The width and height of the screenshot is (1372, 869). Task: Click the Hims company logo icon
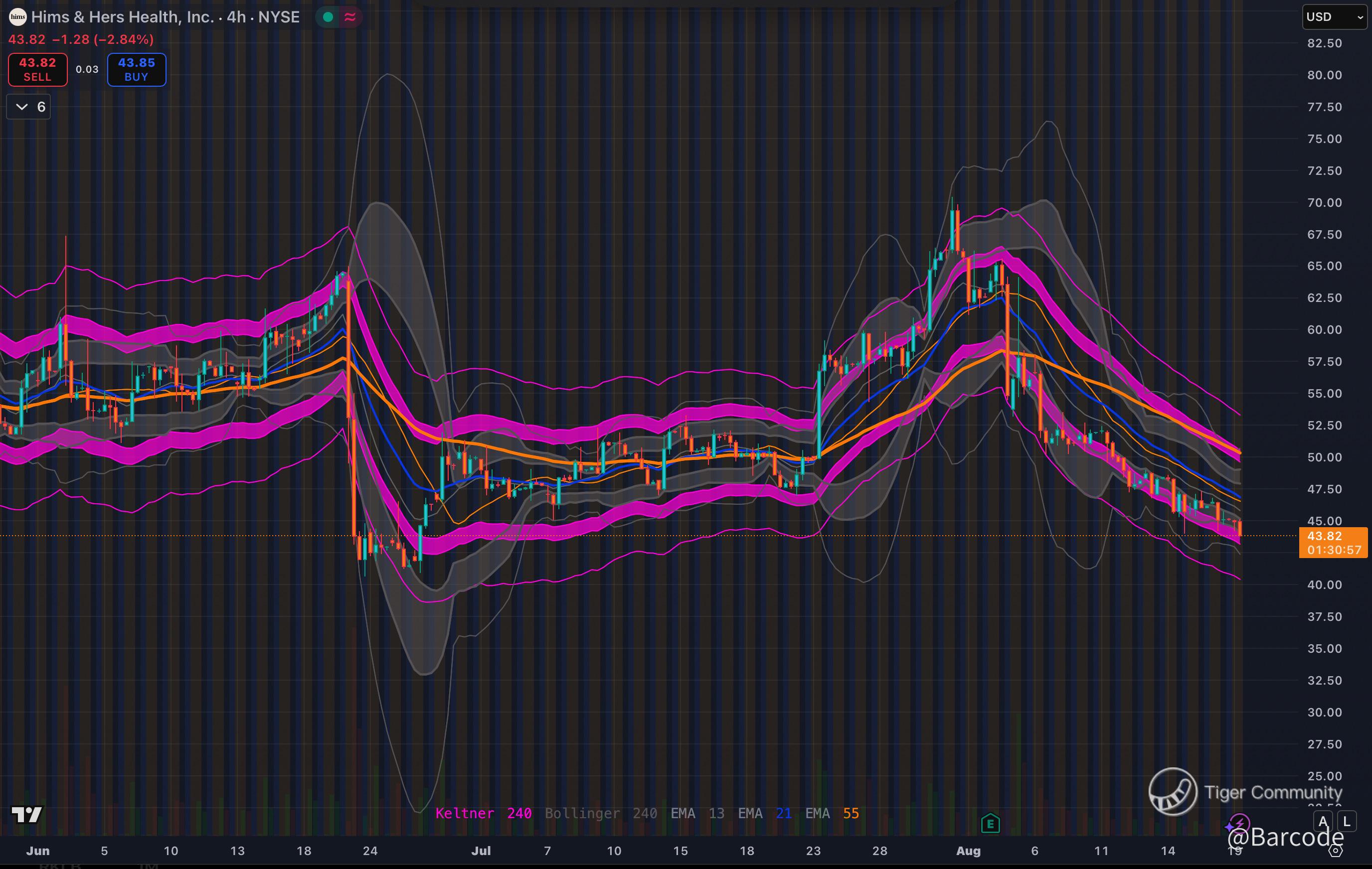pyautogui.click(x=17, y=17)
